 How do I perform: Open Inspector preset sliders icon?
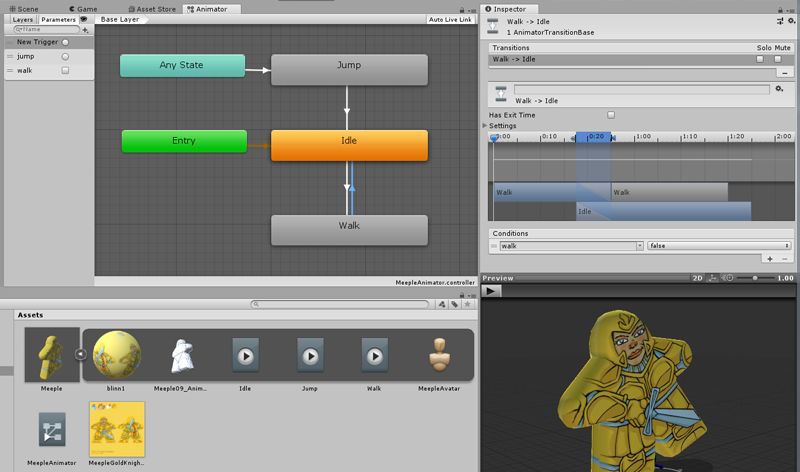click(780, 21)
